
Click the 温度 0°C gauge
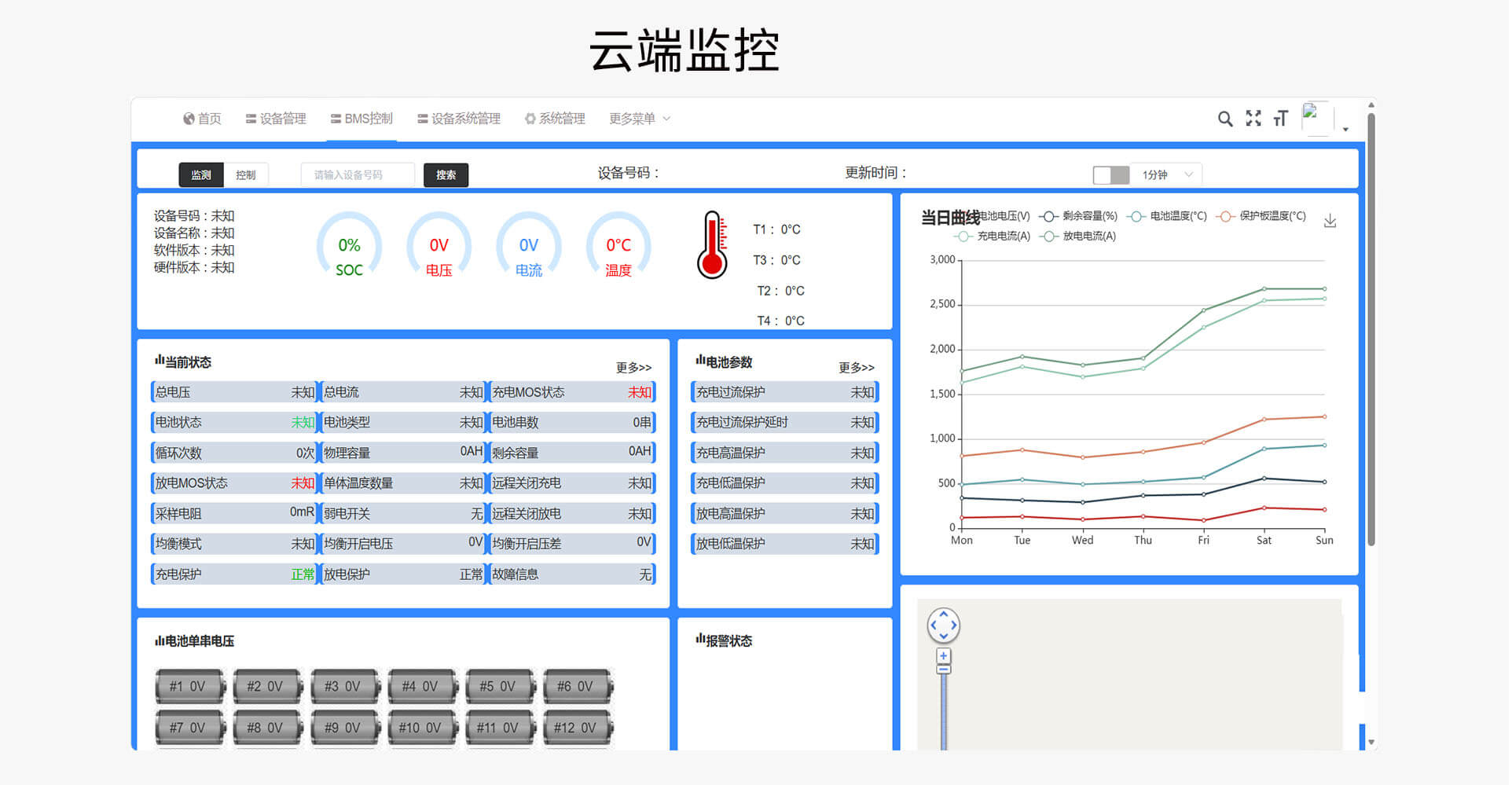click(620, 246)
